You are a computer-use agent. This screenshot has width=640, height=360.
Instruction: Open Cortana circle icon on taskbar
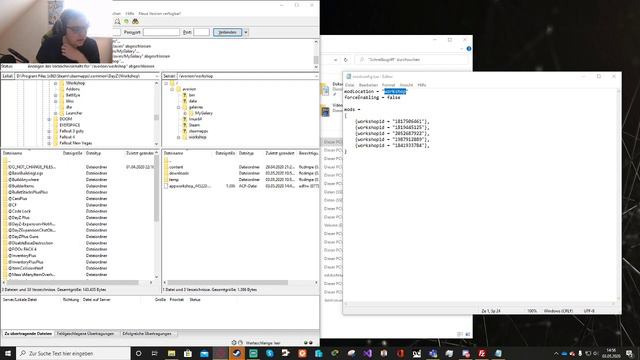[x=138, y=353]
